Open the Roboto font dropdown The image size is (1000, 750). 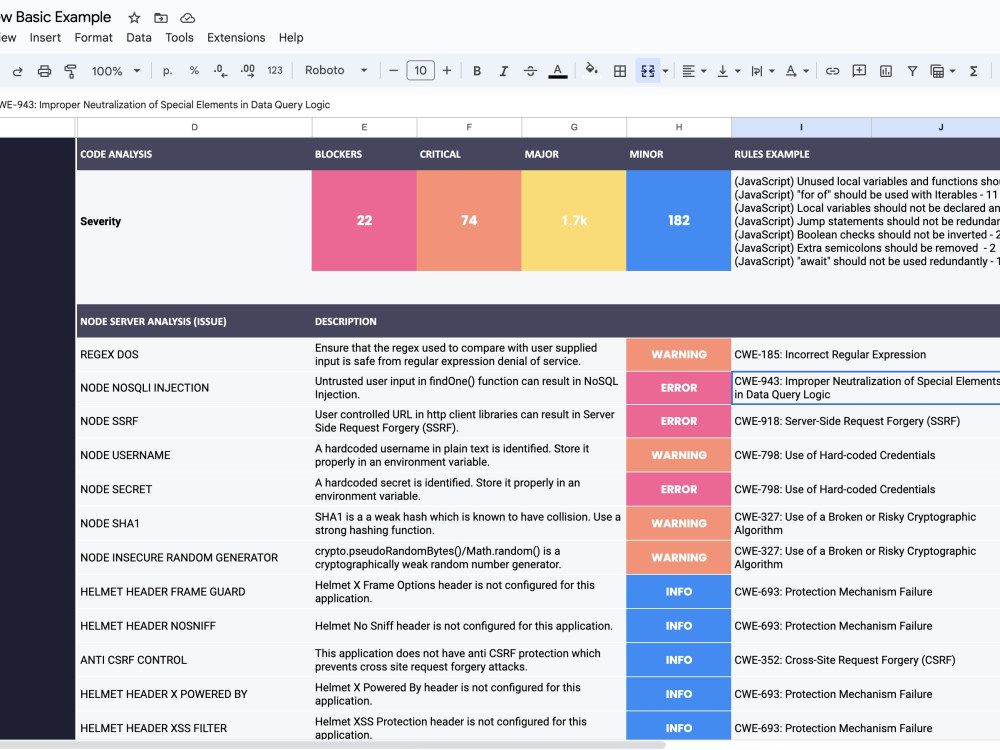tap(335, 71)
